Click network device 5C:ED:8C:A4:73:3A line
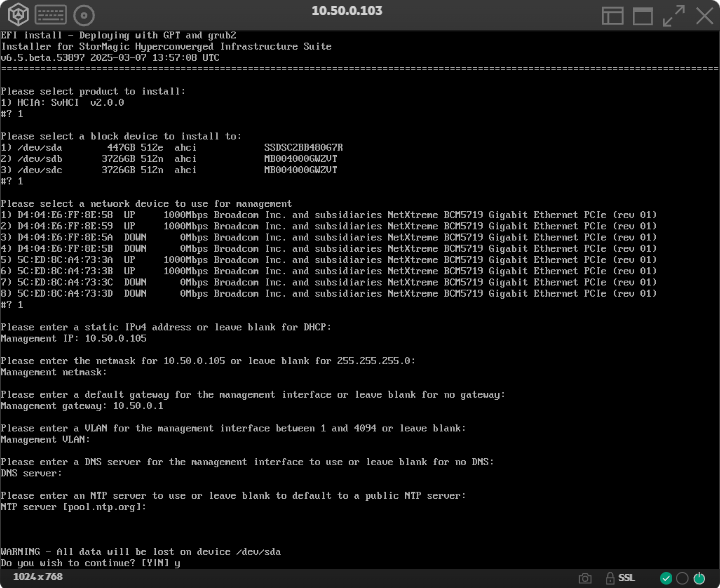The image size is (720, 588). click(x=329, y=260)
